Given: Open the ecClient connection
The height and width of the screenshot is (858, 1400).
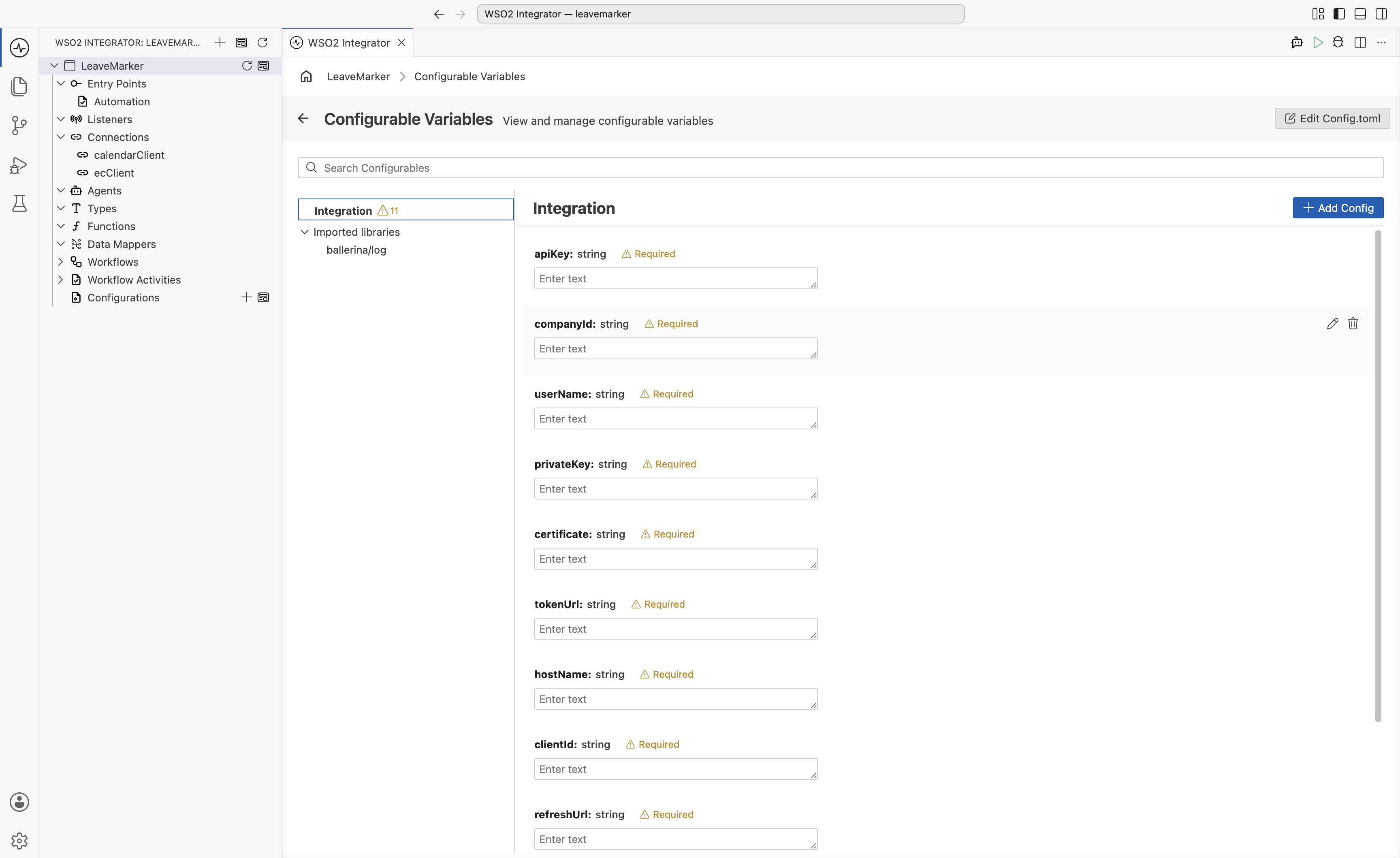Looking at the screenshot, I should pos(114,173).
